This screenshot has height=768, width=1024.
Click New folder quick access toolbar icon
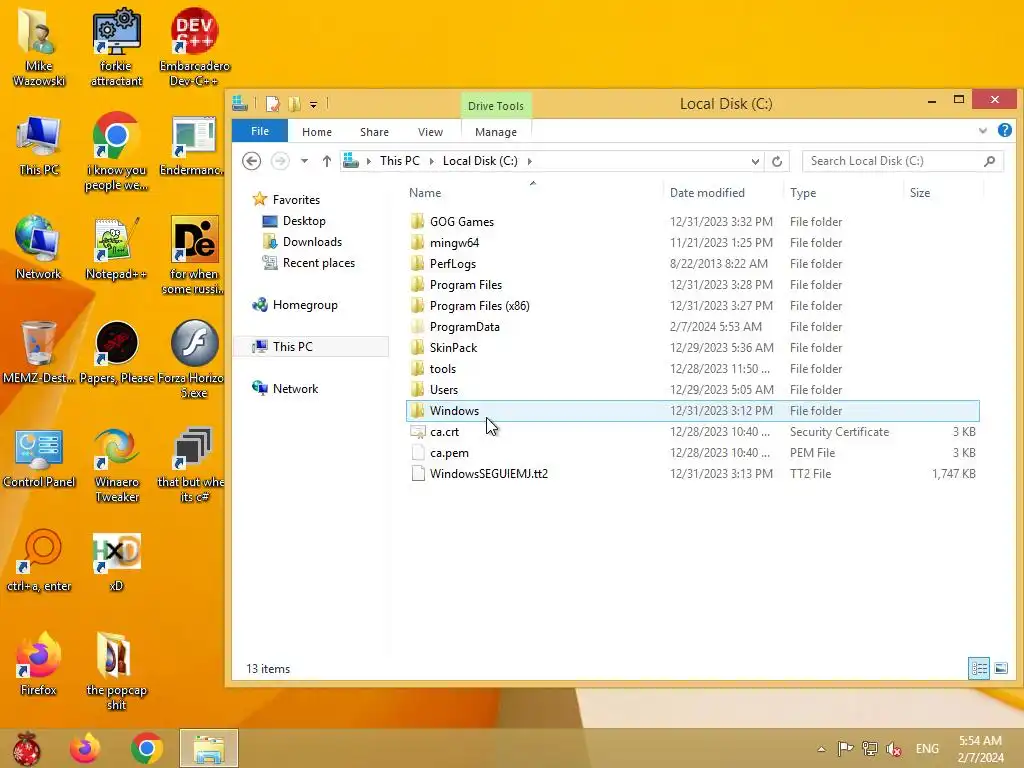point(295,104)
